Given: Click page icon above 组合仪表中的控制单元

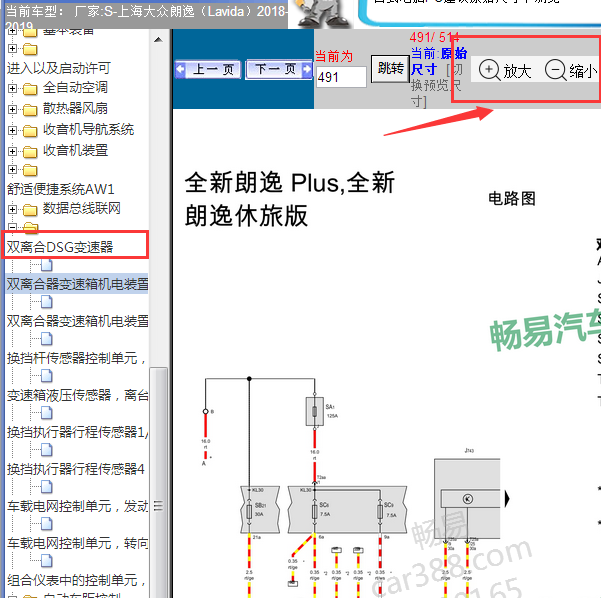Looking at the screenshot, I should pos(47,561).
